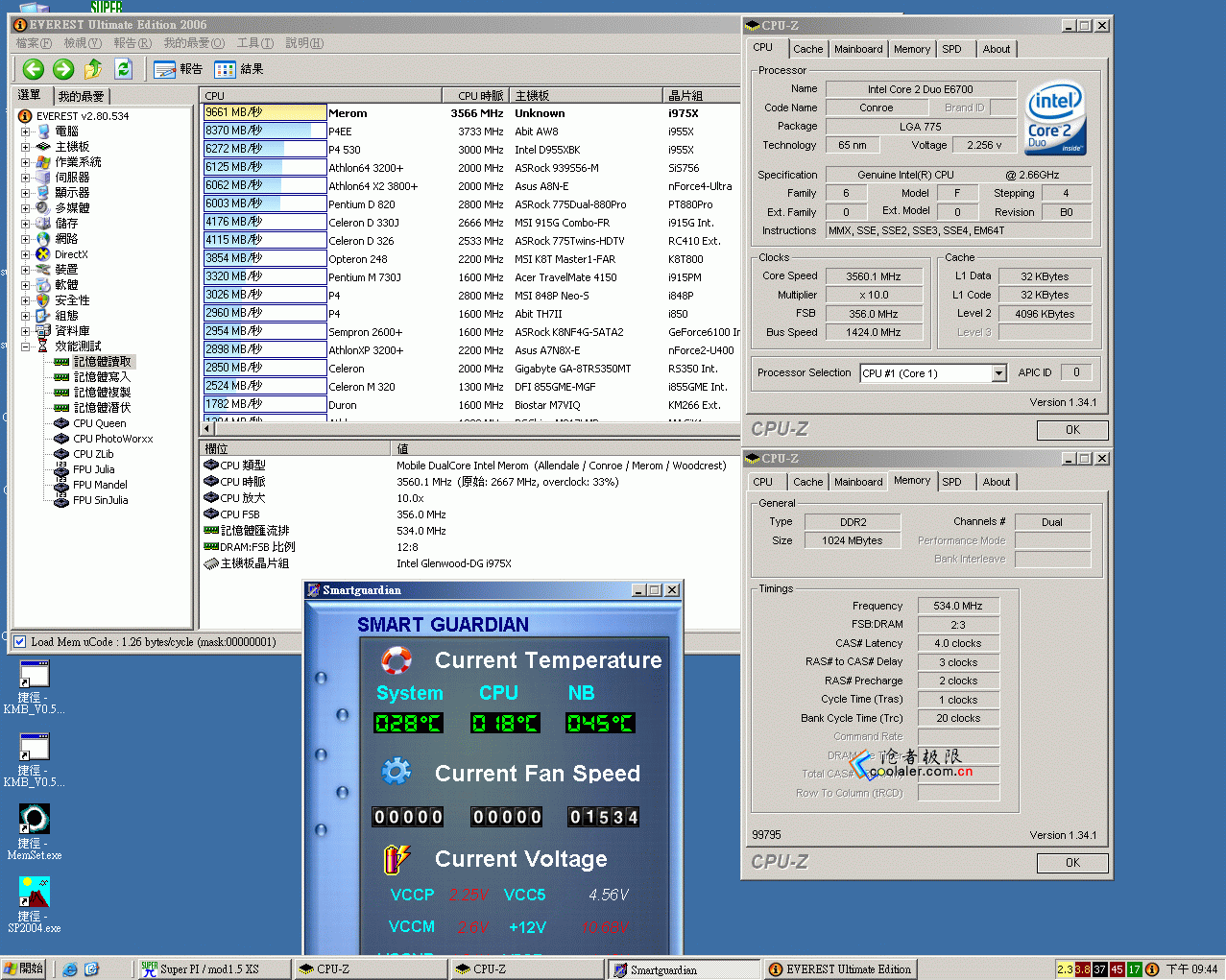The width and height of the screenshot is (1226, 980).
Task: Expand the 作業系統 node in EVEREST tree
Action: (x=25, y=162)
